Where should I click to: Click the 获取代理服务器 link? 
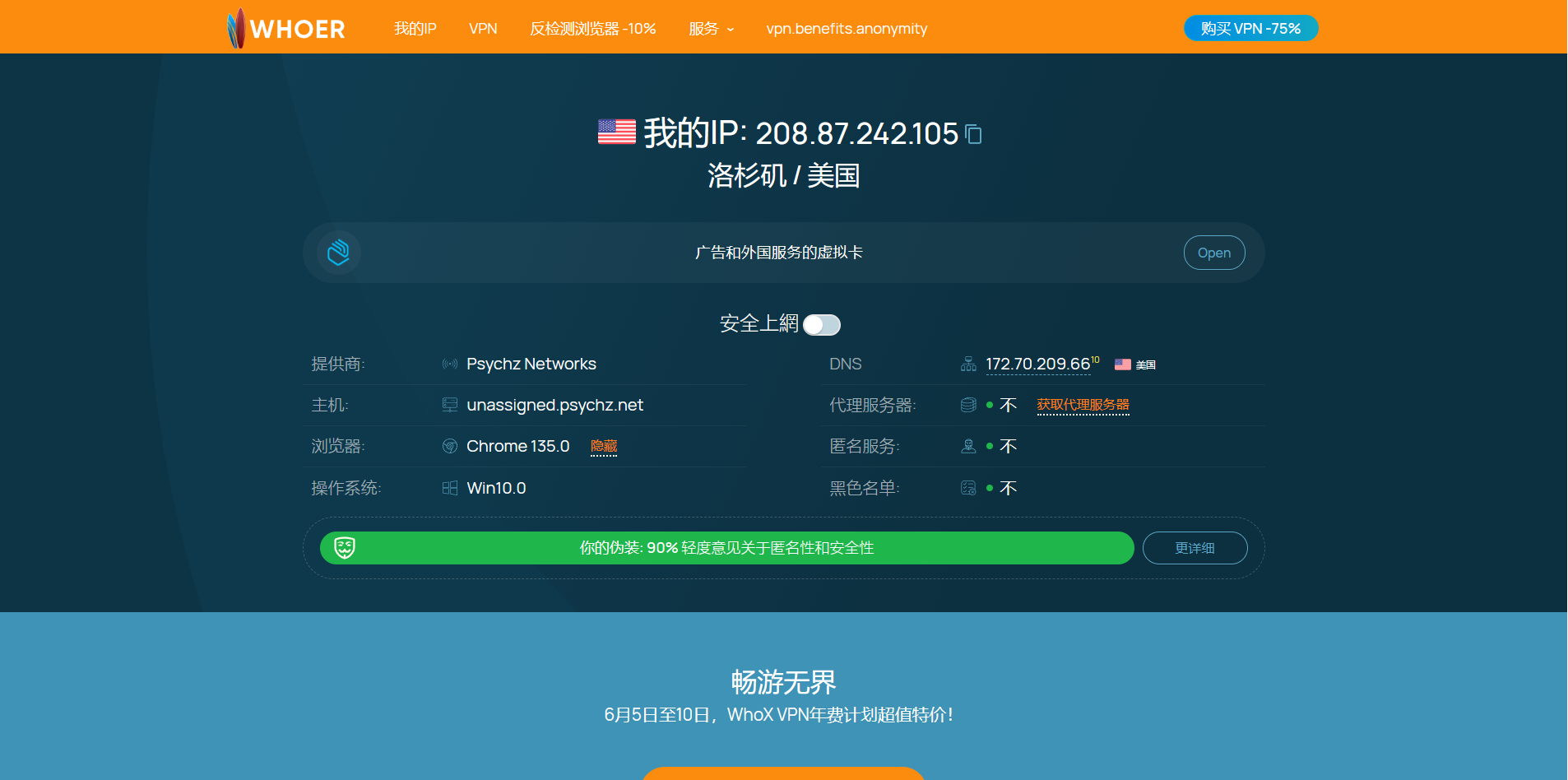pos(1083,405)
